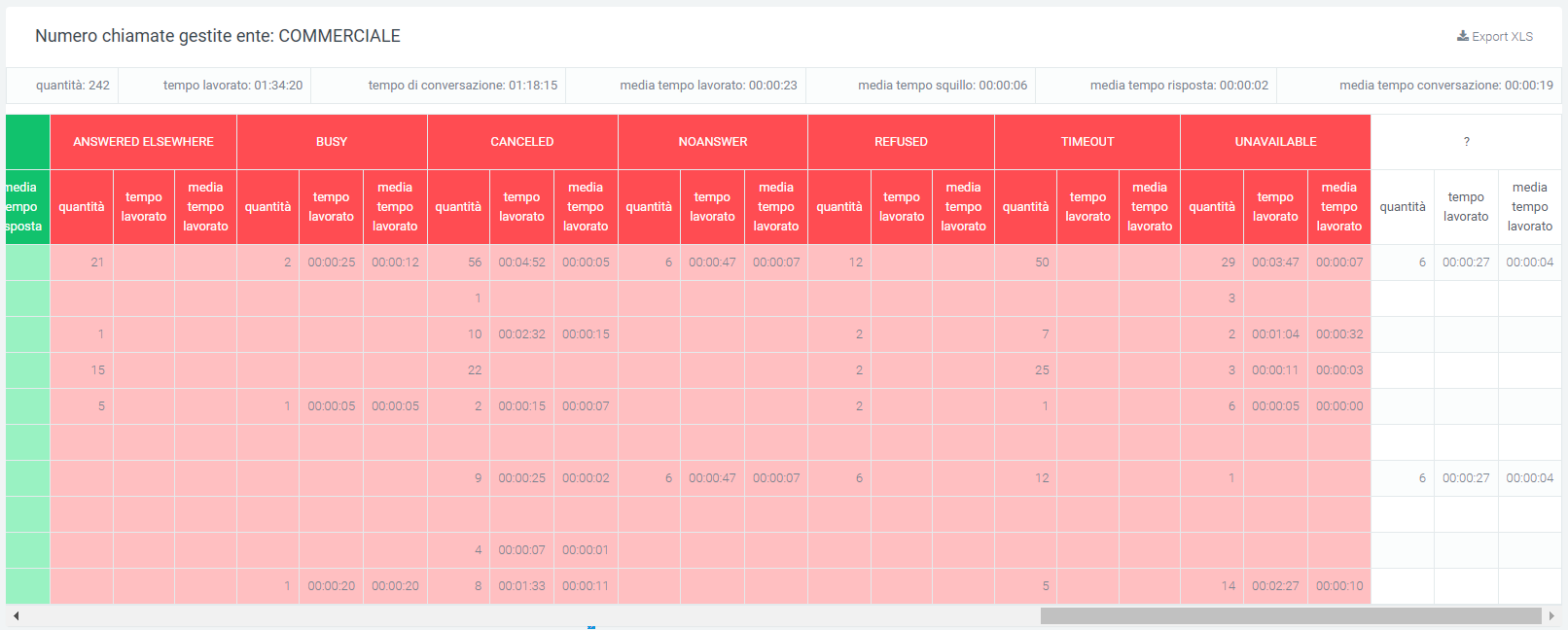Click the tempo lavorato: 01:34:20 summary
Viewport: 1568px width, 630px height.
point(232,86)
